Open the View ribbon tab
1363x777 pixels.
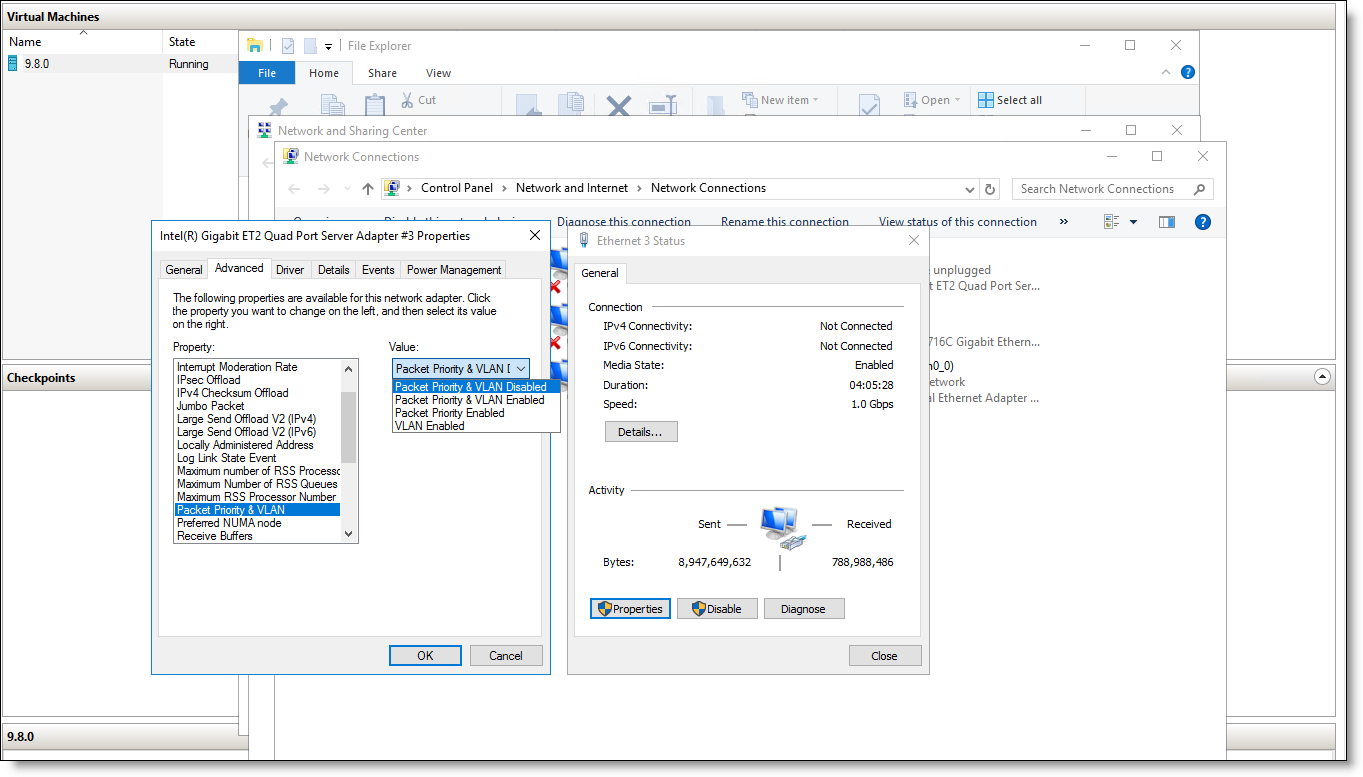coord(438,73)
